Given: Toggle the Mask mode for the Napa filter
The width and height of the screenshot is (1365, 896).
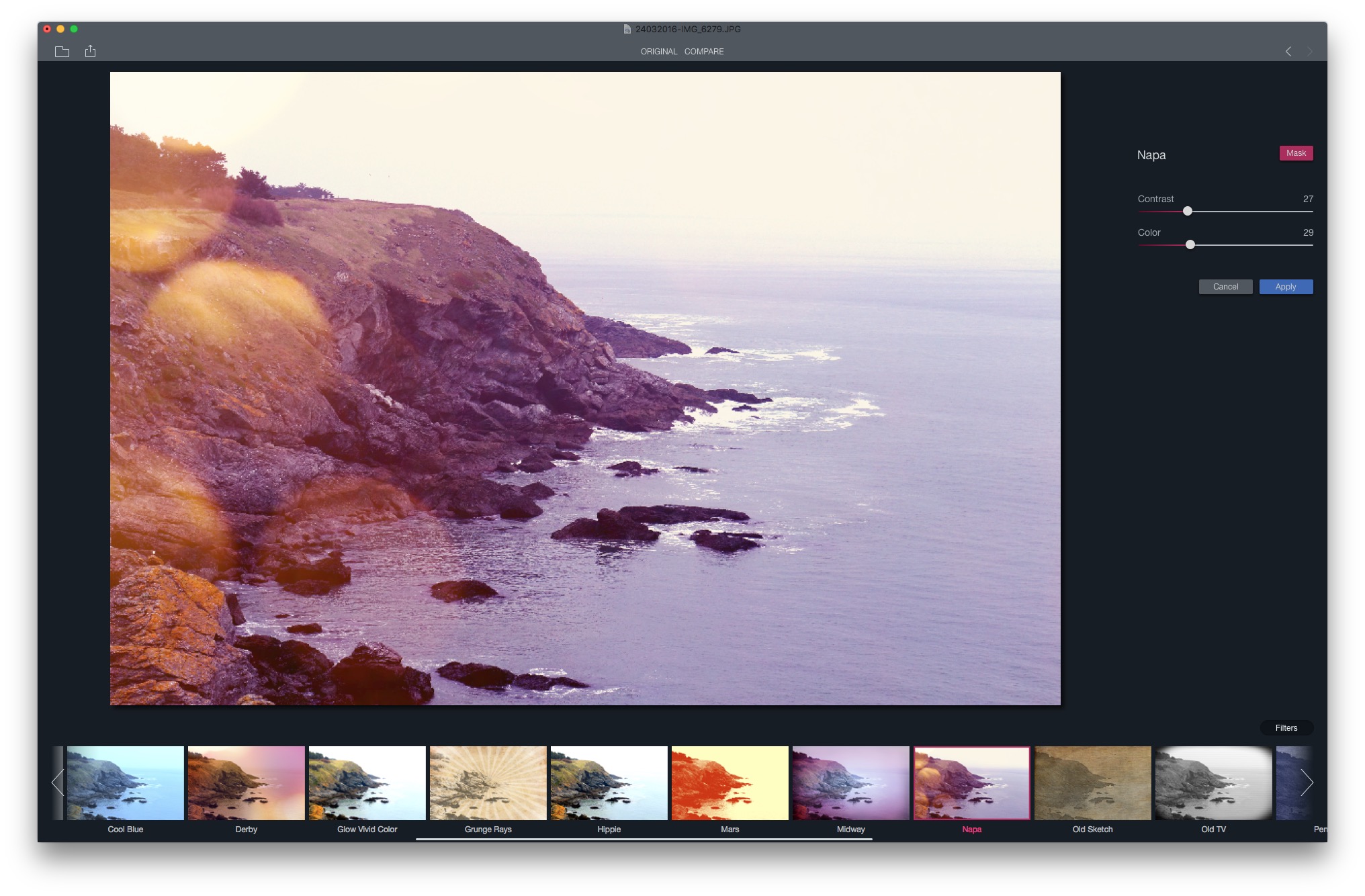Looking at the screenshot, I should (x=1295, y=153).
